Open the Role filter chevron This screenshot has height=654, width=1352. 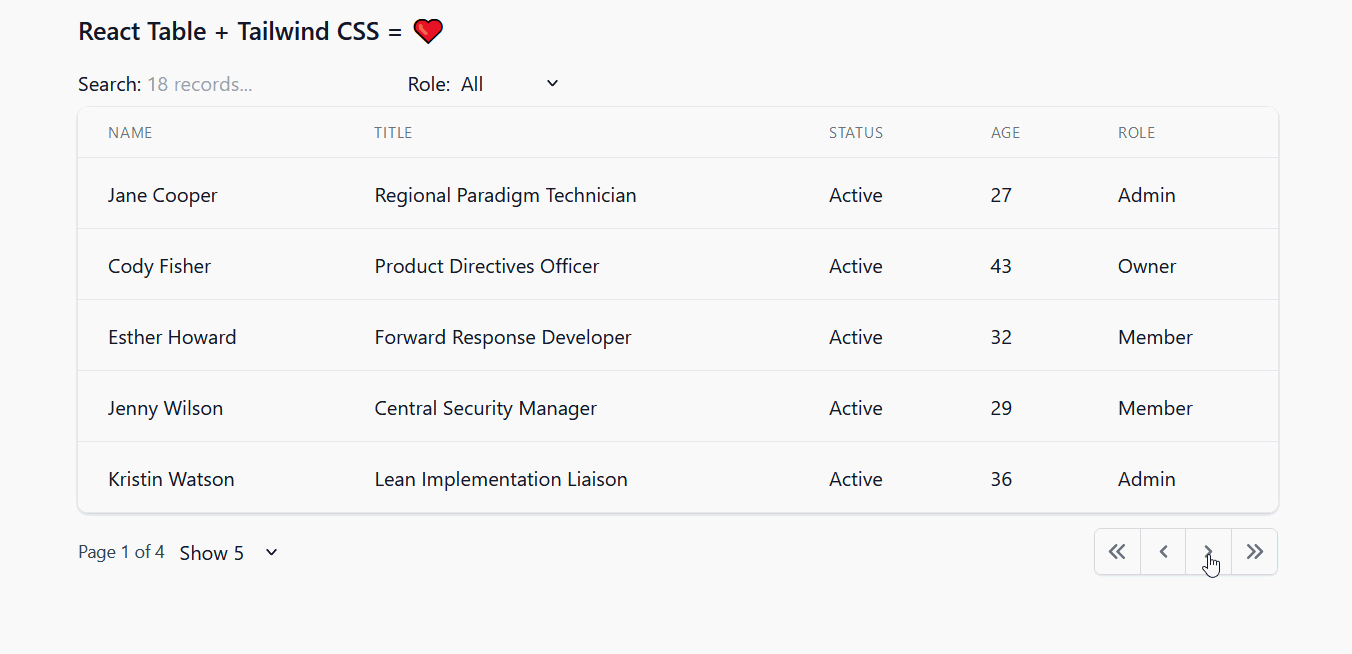[x=551, y=84]
